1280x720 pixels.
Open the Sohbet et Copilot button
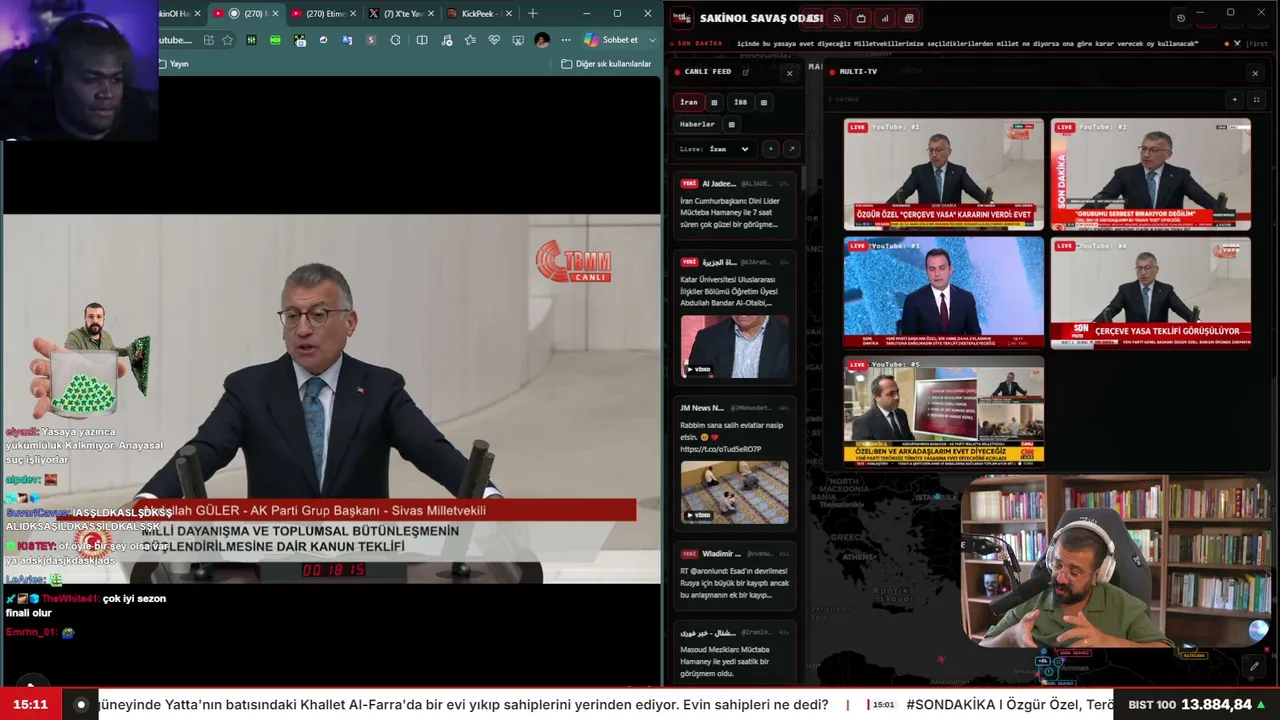[x=611, y=40]
